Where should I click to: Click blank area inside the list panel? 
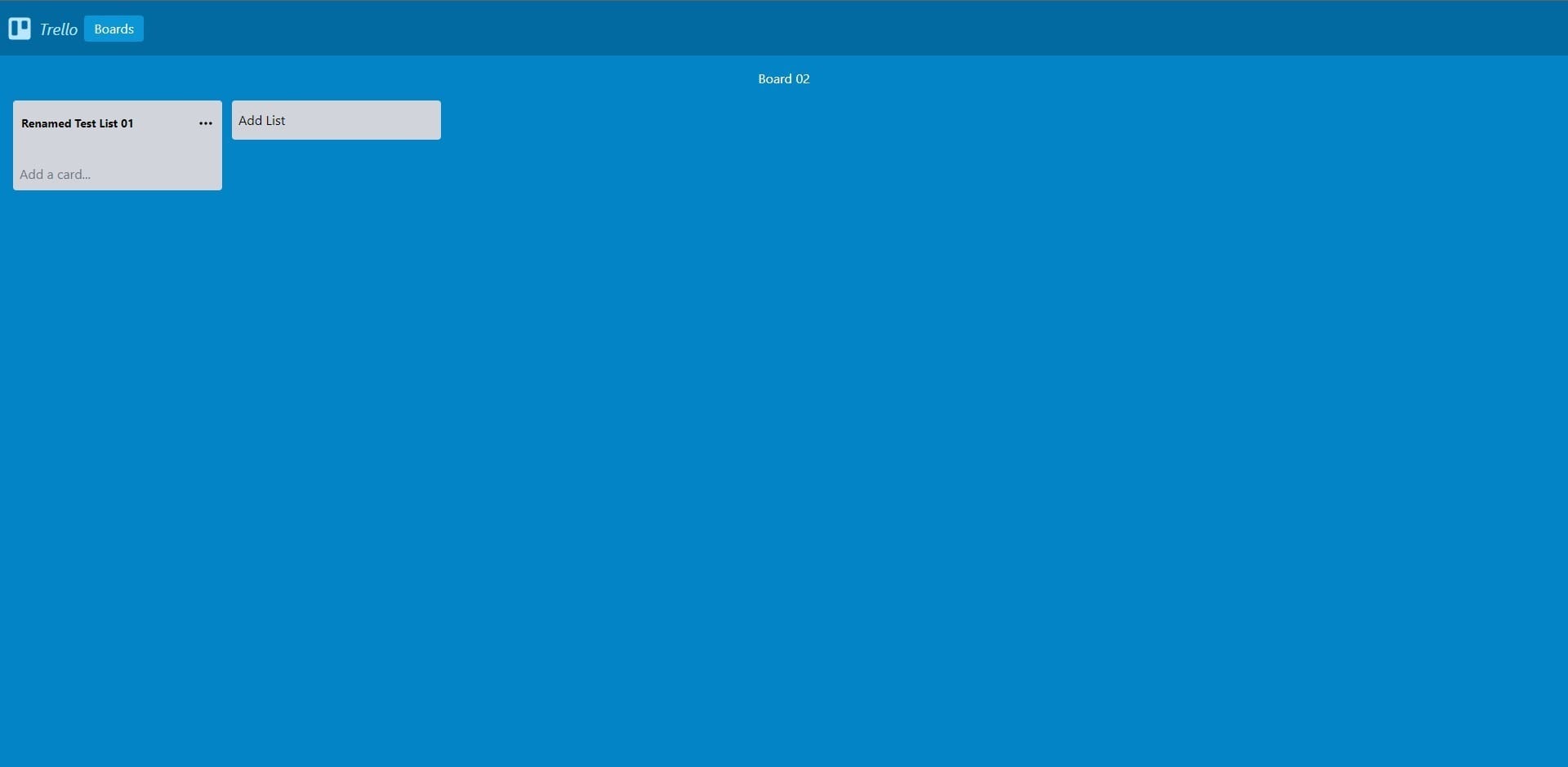(118, 149)
